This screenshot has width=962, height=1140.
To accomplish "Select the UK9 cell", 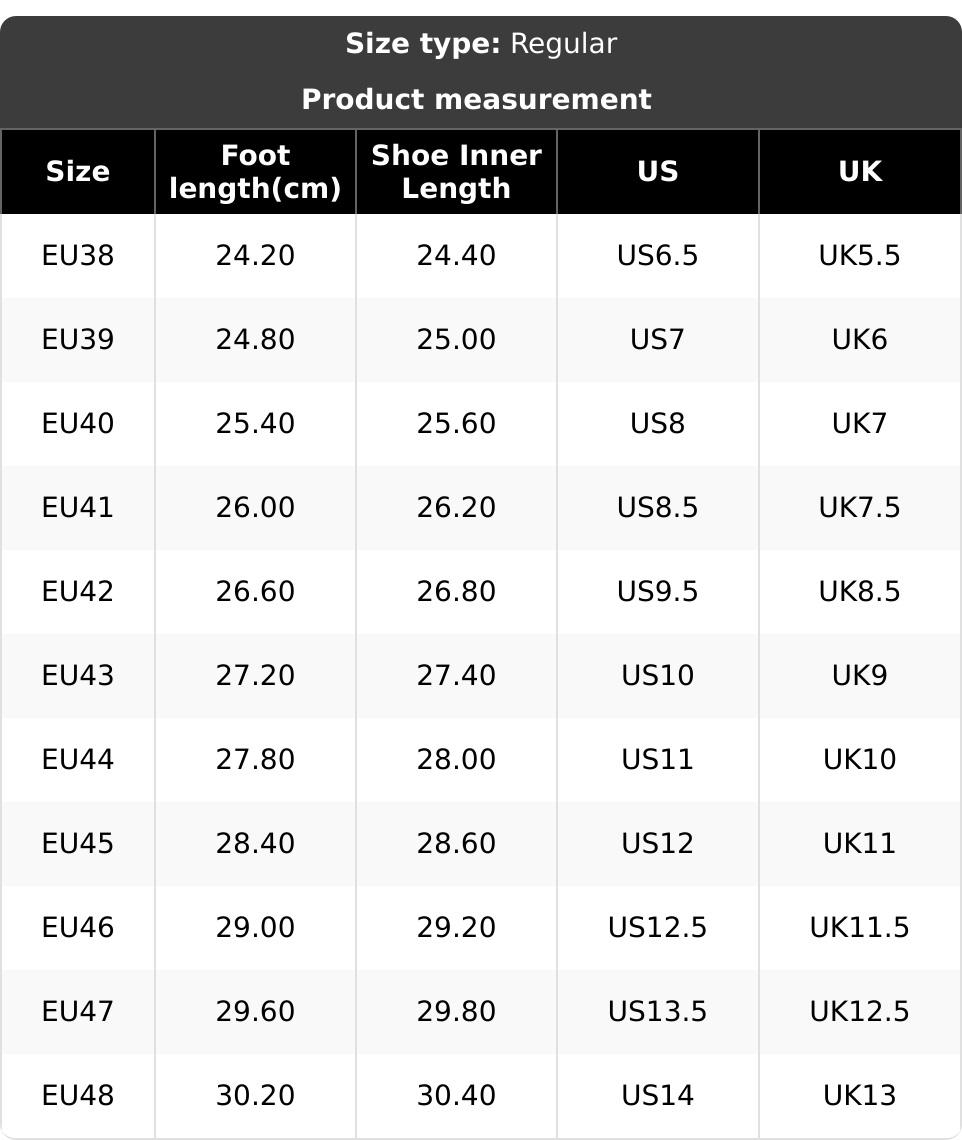I will (x=859, y=676).
